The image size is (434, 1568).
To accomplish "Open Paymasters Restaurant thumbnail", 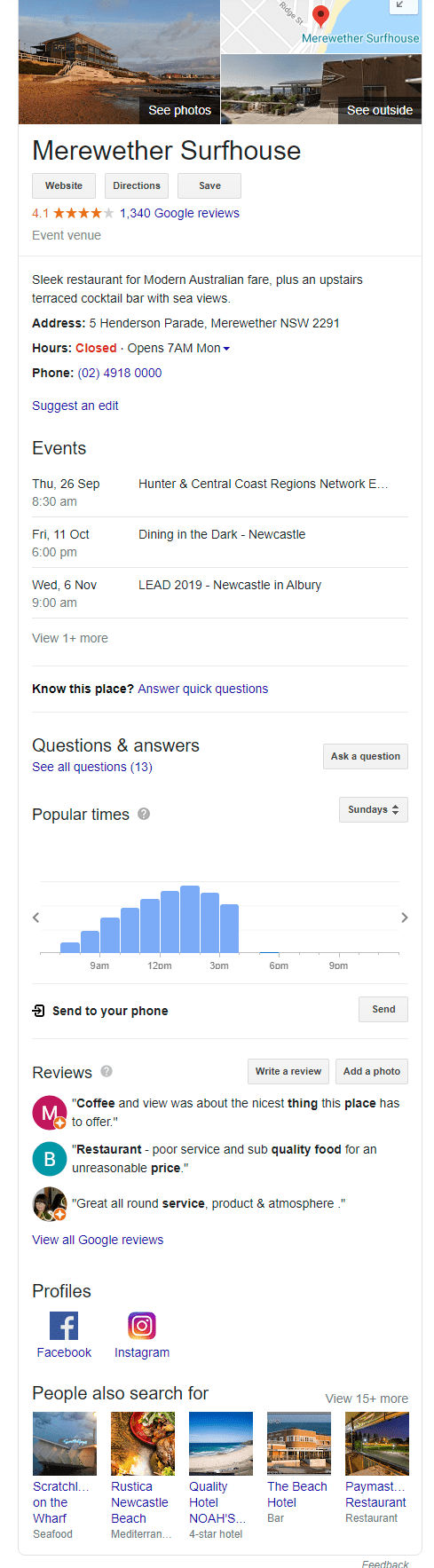I will coord(377,1444).
